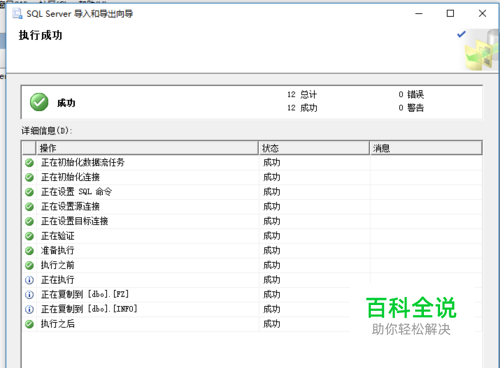Select the 正在复制到 [dbo].[INFO] row

(252, 309)
